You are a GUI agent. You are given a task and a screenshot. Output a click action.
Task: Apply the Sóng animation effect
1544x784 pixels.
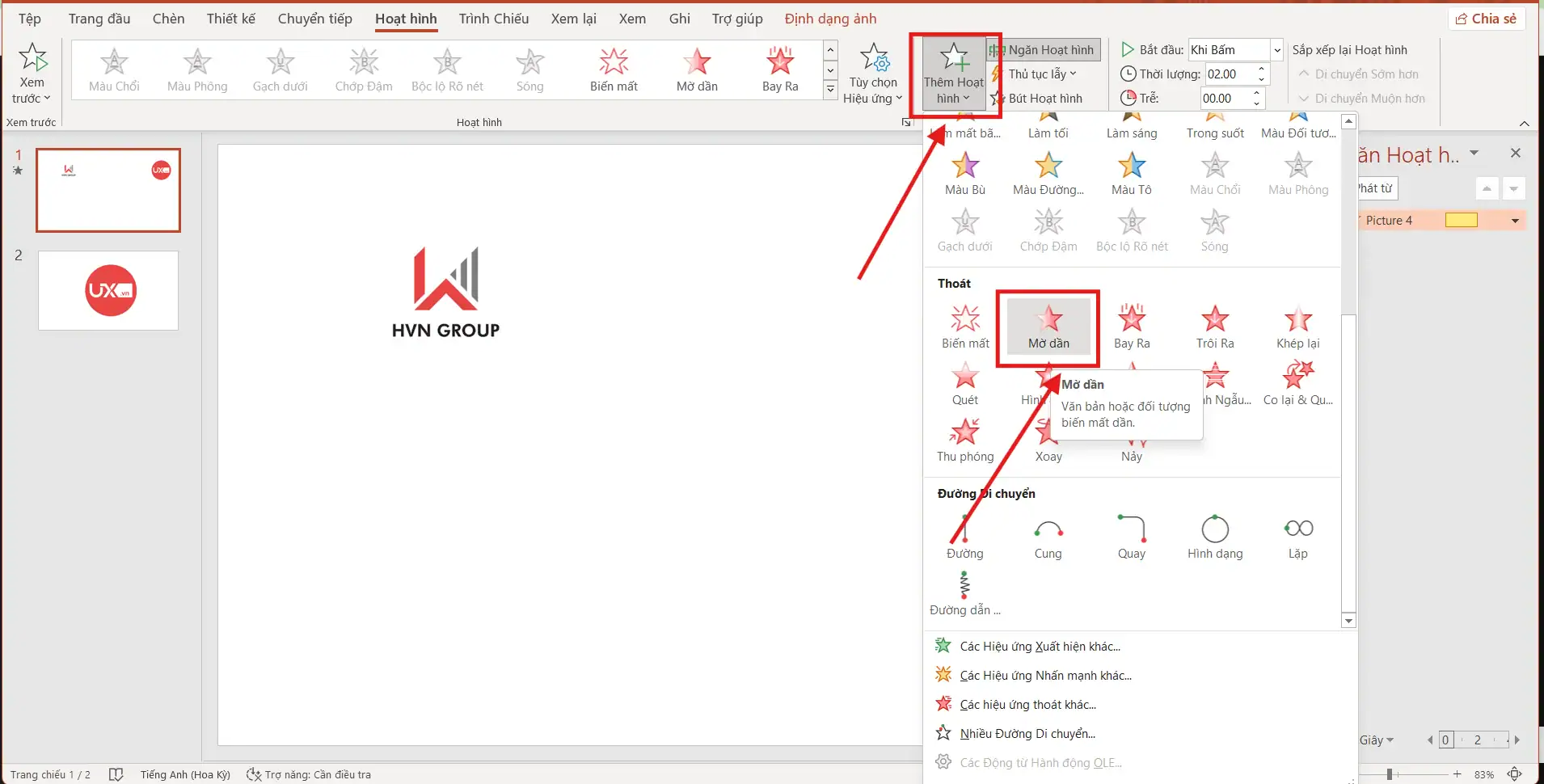pyautogui.click(x=529, y=70)
